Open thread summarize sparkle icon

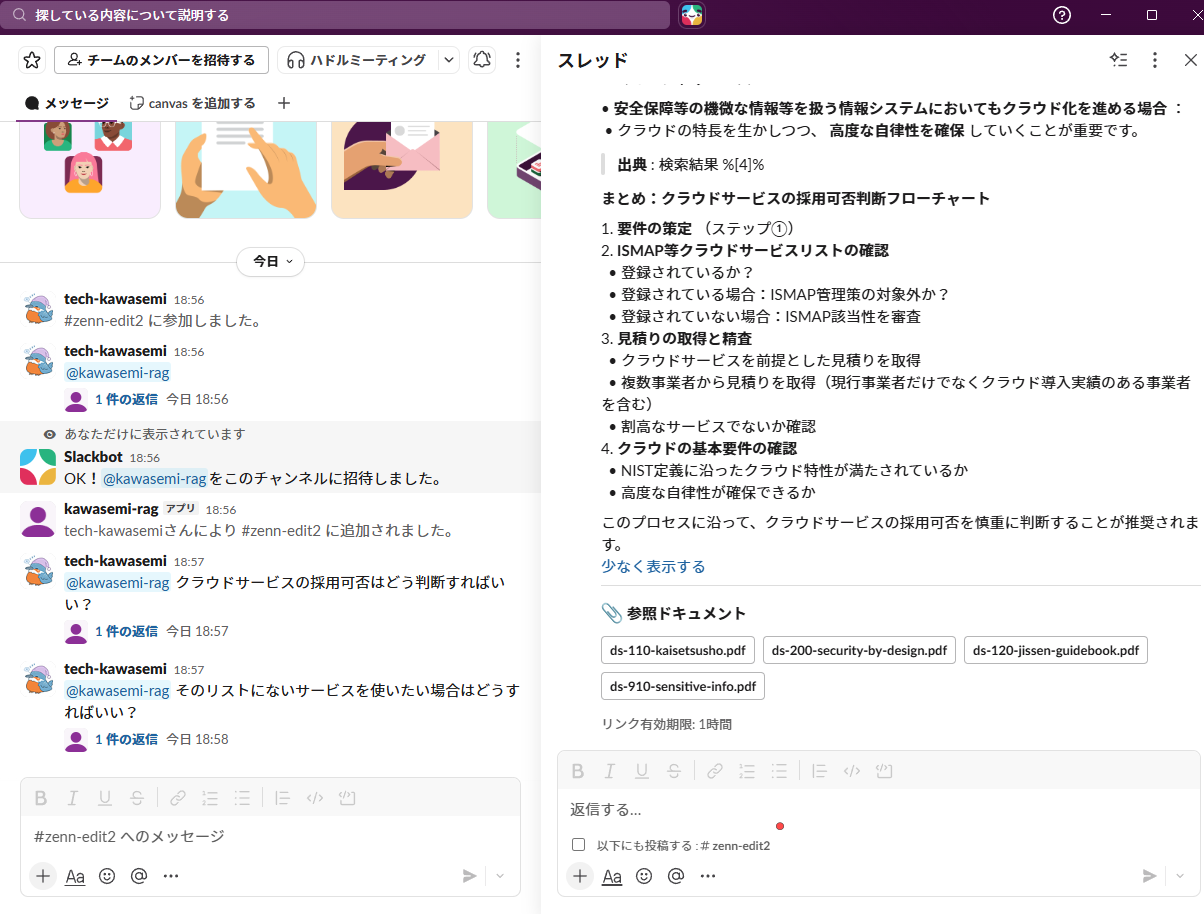coord(1118,60)
